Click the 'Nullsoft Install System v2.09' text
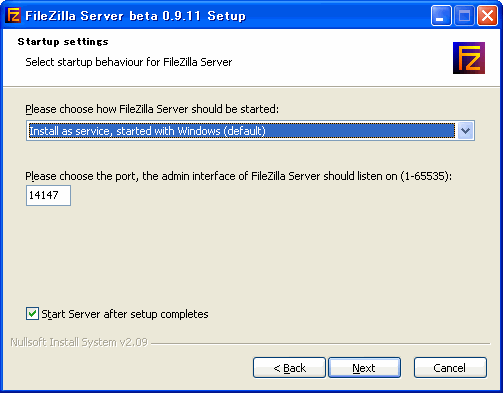The height and width of the screenshot is (393, 503). click(79, 342)
